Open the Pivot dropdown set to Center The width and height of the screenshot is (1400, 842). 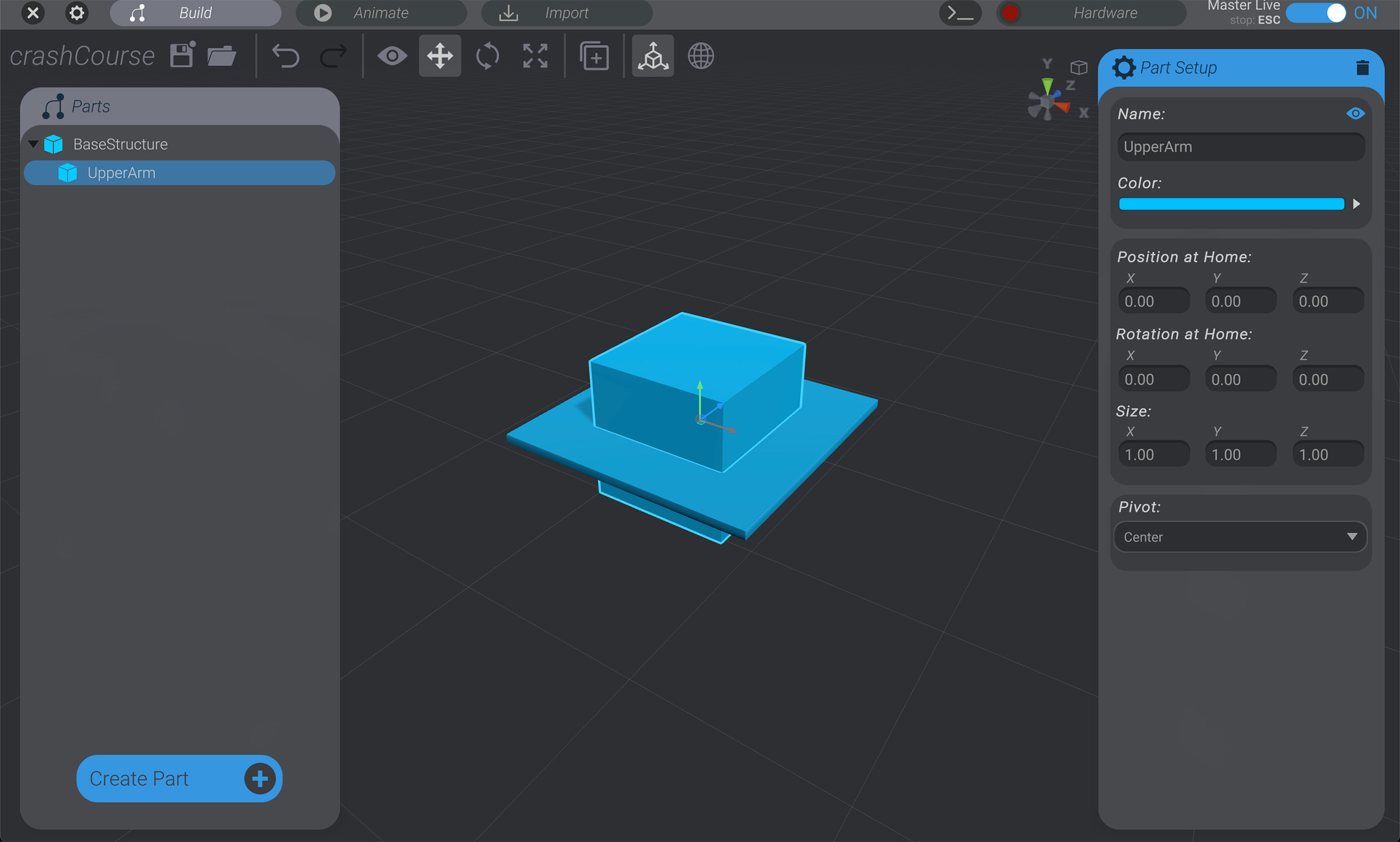(x=1240, y=537)
